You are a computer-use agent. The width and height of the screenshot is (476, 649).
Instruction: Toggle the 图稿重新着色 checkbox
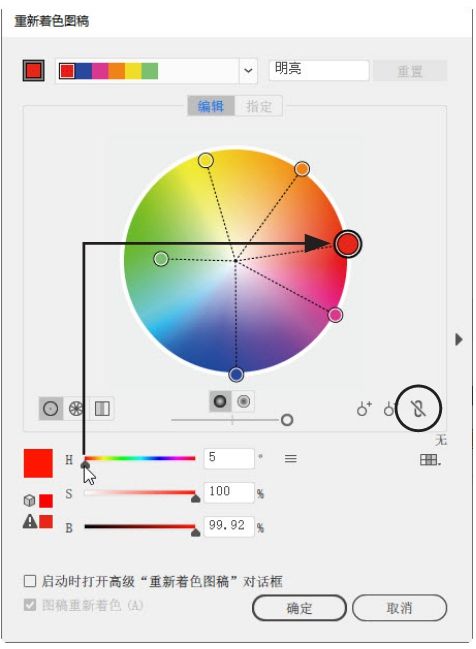point(30,605)
